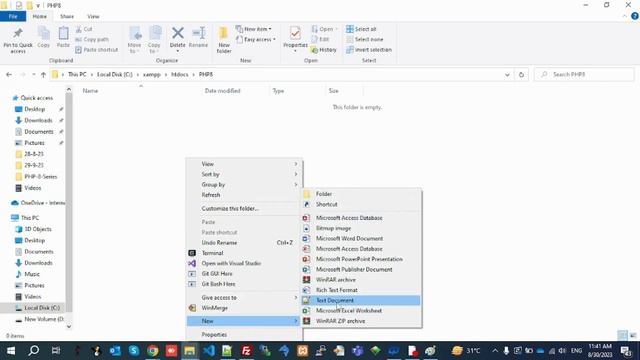The width and height of the screenshot is (640, 360).
Task: Switch to the View ribbon tab
Action: pyautogui.click(x=93, y=16)
